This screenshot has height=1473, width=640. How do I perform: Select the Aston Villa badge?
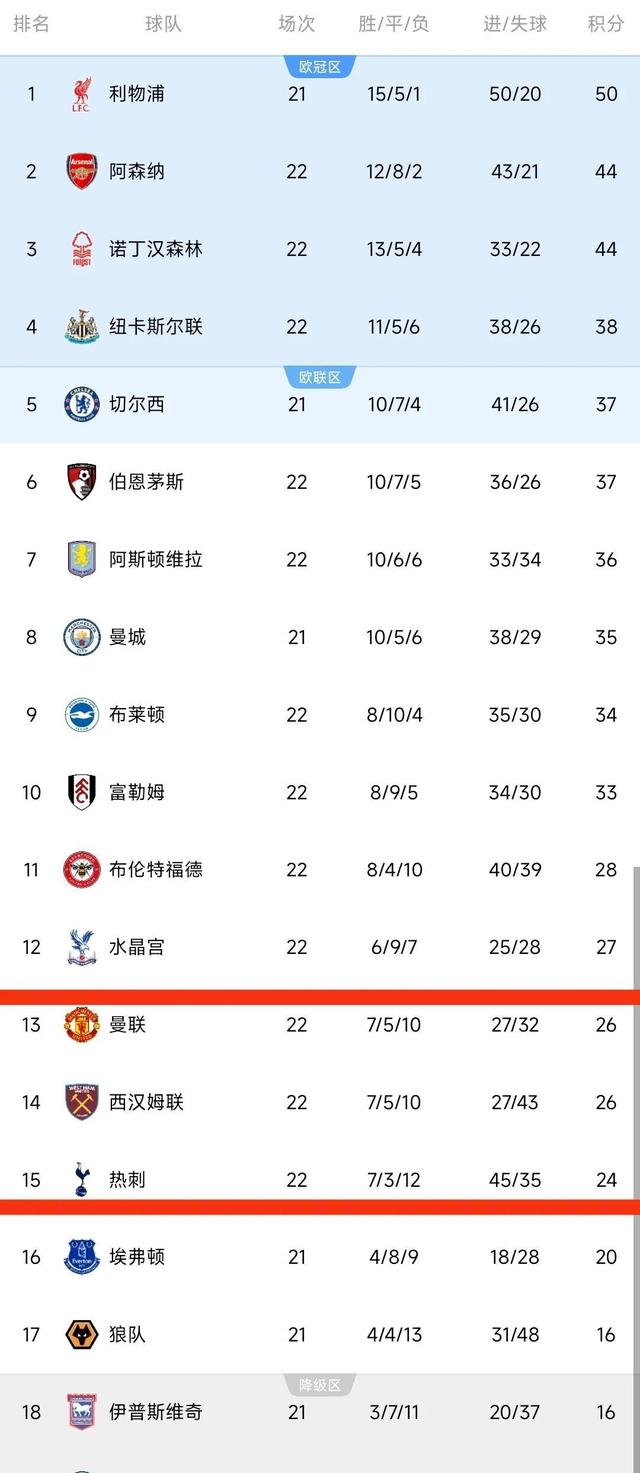pyautogui.click(x=82, y=559)
